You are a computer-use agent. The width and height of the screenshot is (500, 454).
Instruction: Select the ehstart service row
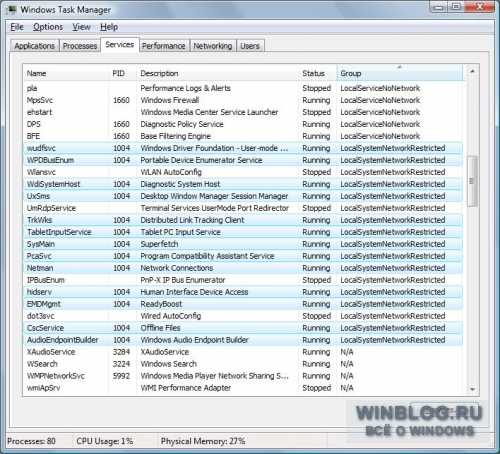click(x=243, y=112)
